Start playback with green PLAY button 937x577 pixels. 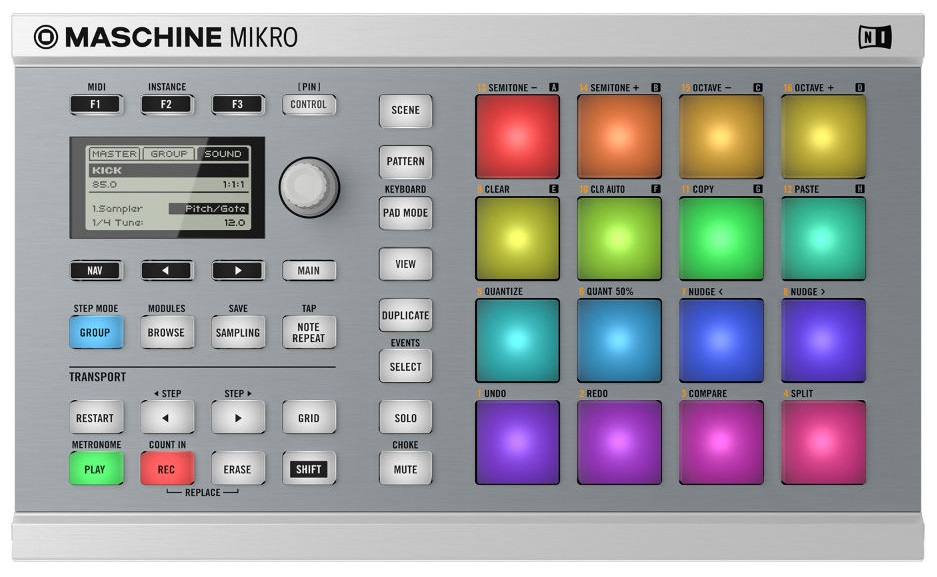(96, 469)
